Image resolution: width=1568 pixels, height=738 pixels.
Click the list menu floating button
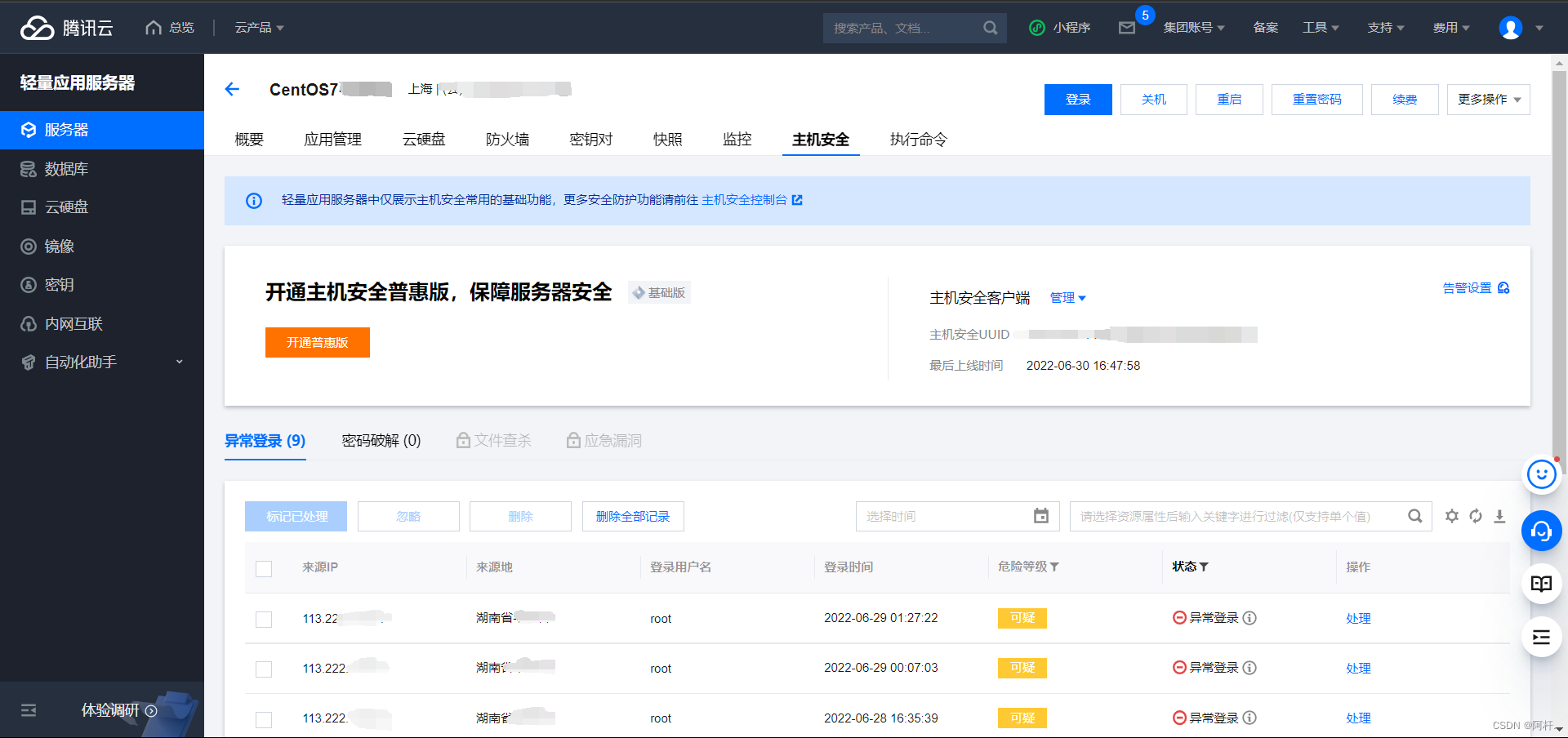coord(1542,638)
